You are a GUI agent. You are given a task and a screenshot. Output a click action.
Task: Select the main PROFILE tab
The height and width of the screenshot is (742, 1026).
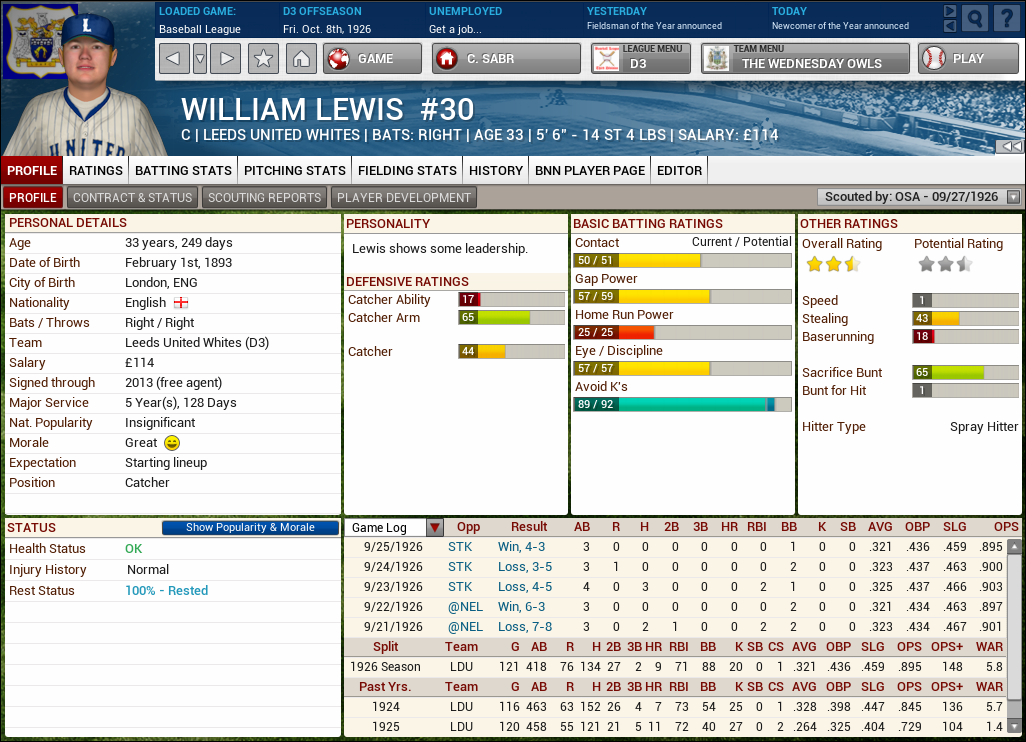point(32,171)
